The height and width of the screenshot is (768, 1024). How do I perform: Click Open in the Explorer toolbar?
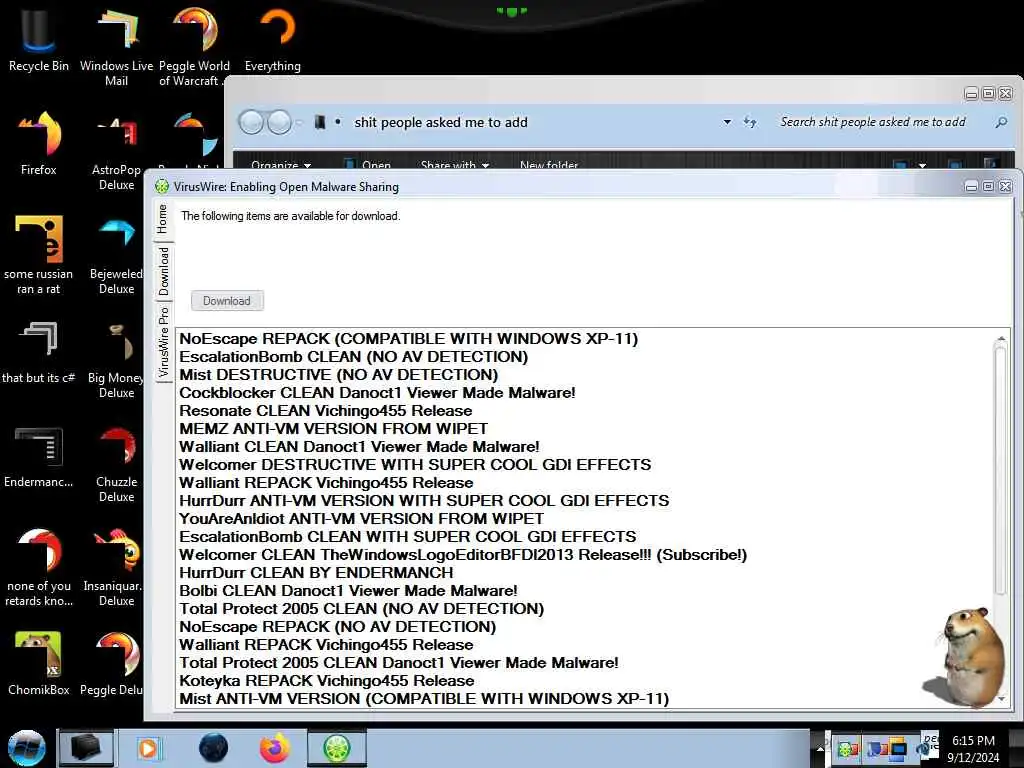tap(368, 164)
